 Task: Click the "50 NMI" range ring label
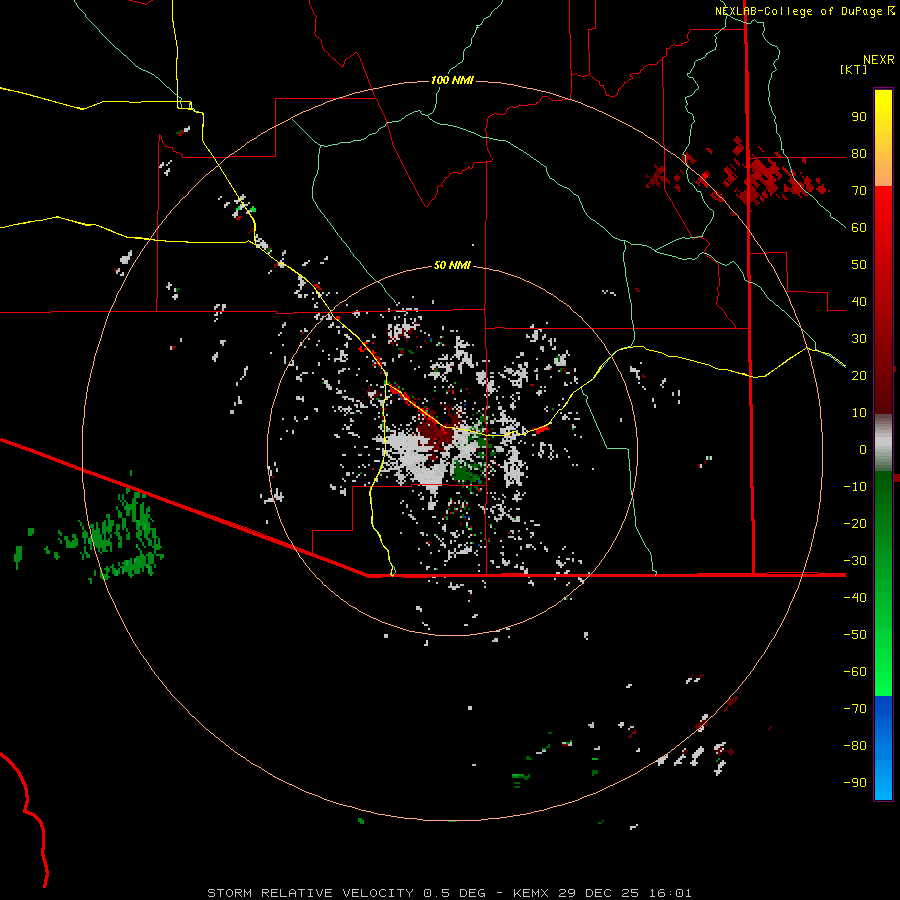click(x=452, y=265)
